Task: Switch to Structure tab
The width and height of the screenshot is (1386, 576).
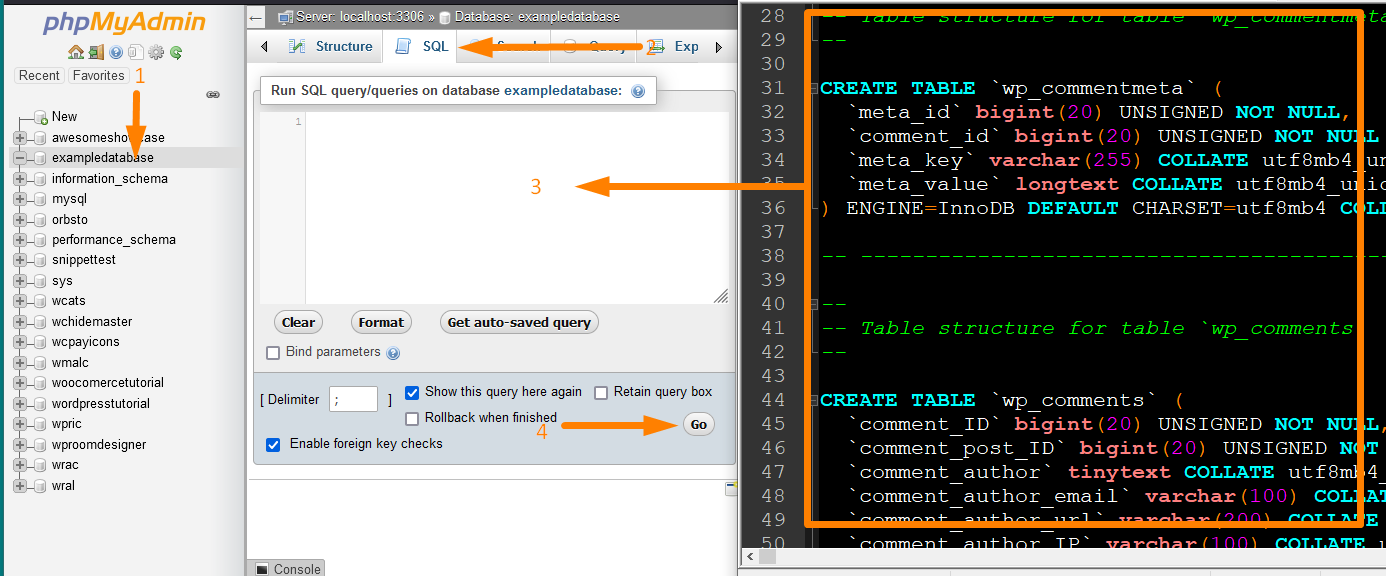Action: (x=331, y=47)
